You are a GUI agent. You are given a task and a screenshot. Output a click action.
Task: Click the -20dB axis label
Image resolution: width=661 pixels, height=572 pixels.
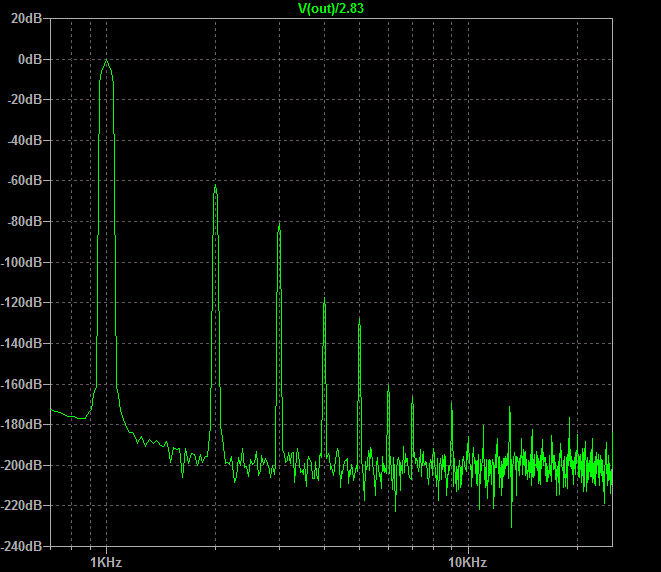coord(25,99)
